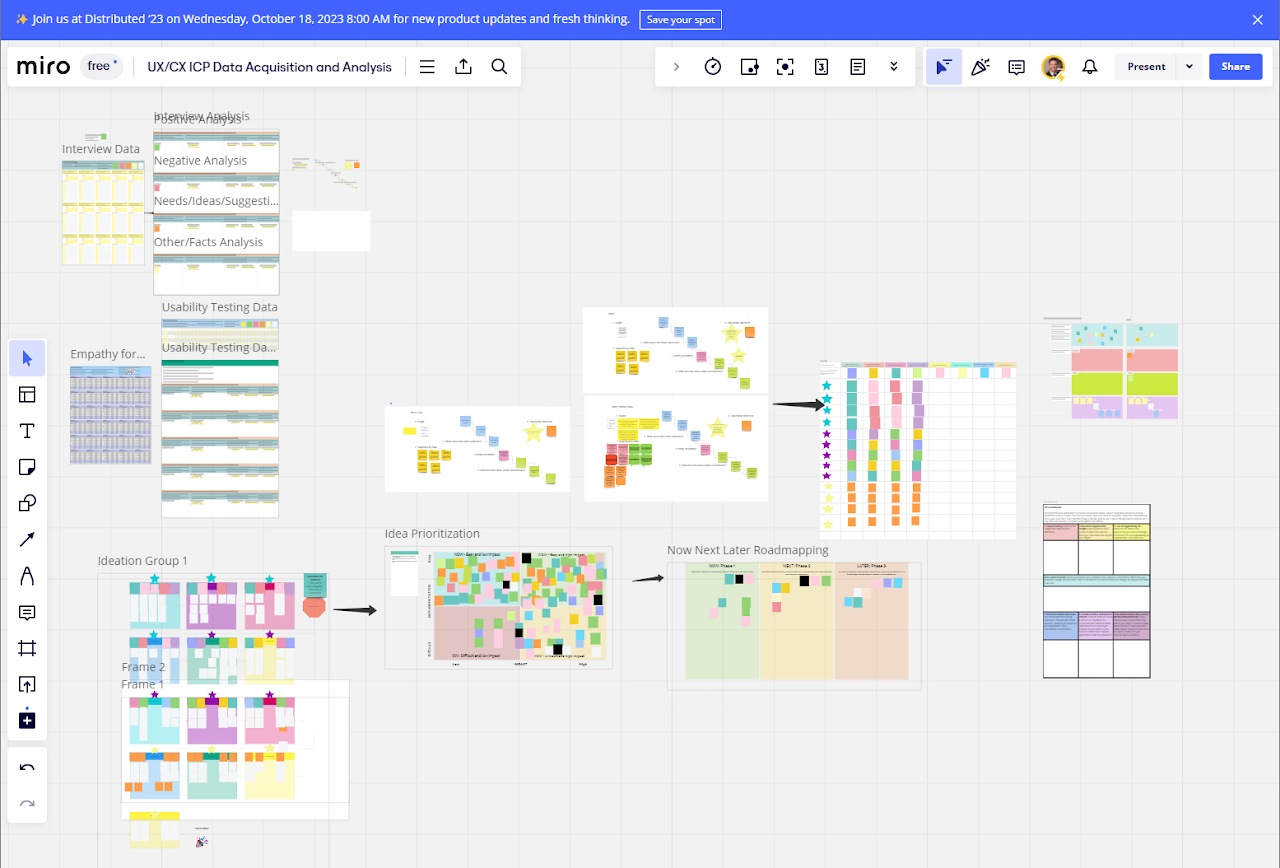Viewport: 1280px width, 868px height.
Task: Open the notifications bell
Action: 1090,67
